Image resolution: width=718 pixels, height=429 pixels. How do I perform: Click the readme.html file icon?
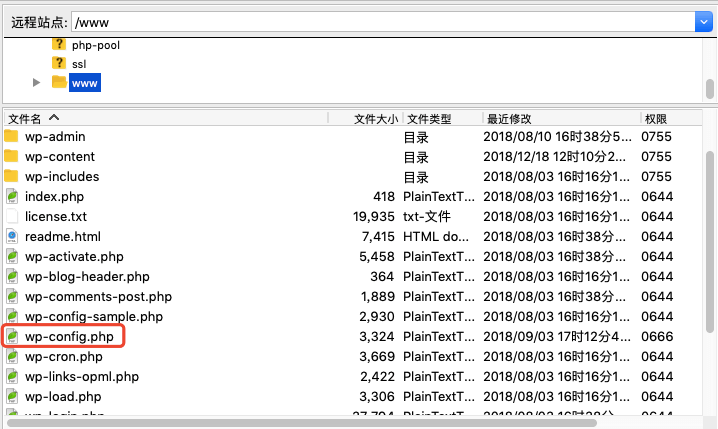(x=12, y=236)
